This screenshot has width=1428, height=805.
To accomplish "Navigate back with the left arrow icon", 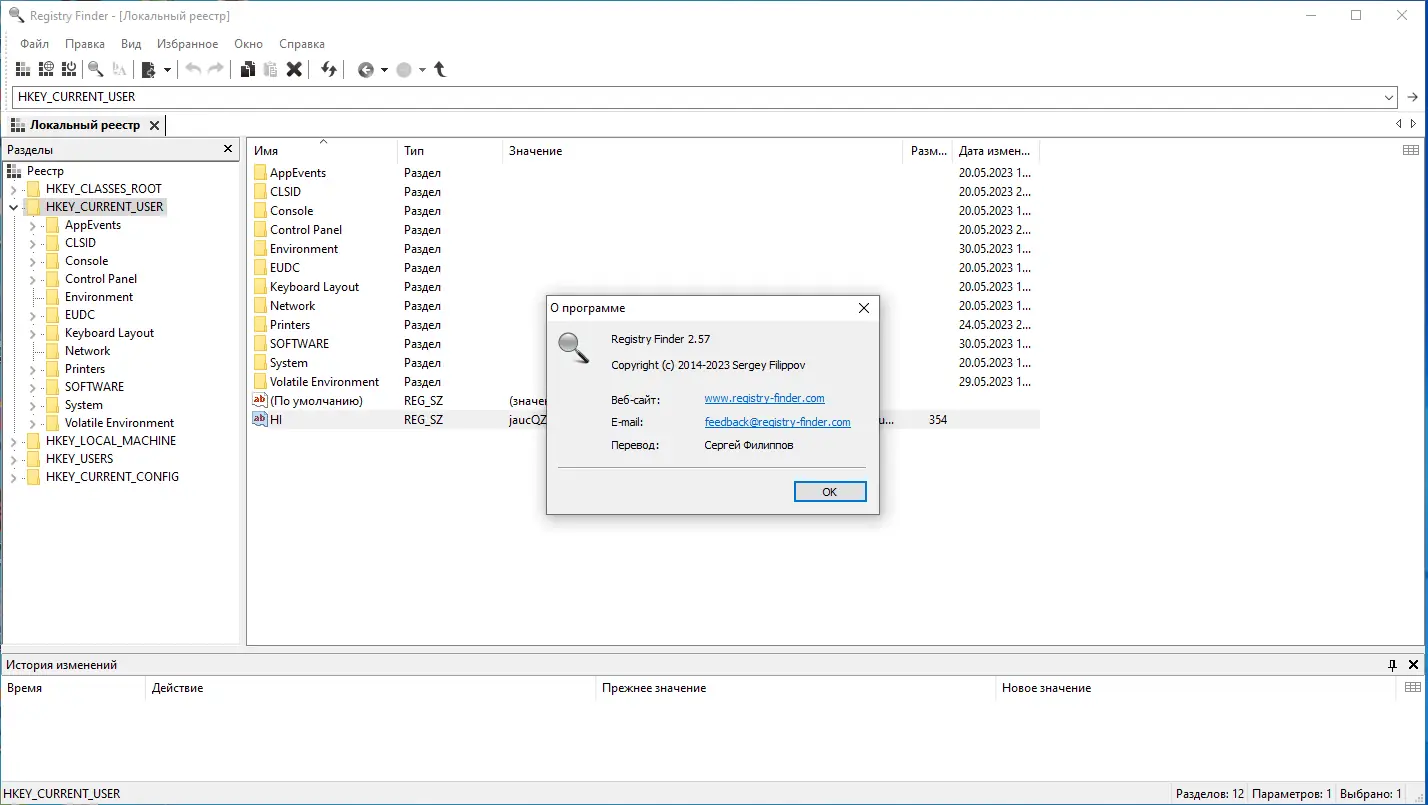I will pos(366,69).
